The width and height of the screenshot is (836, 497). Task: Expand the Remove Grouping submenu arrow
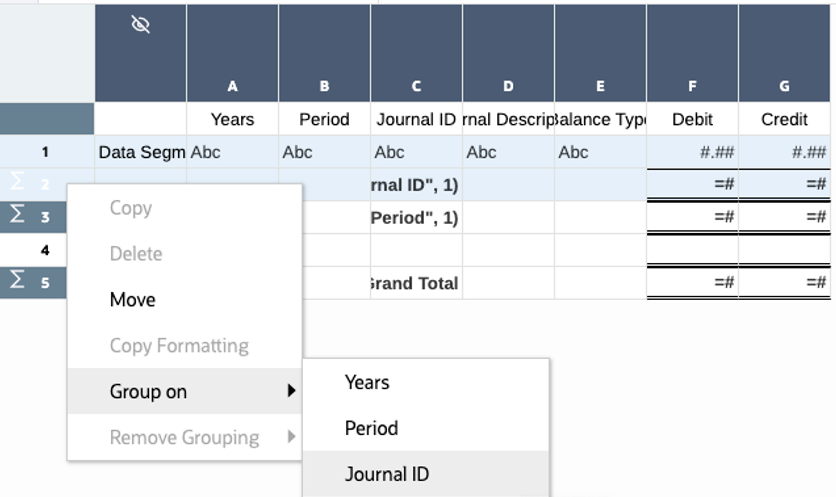click(291, 437)
